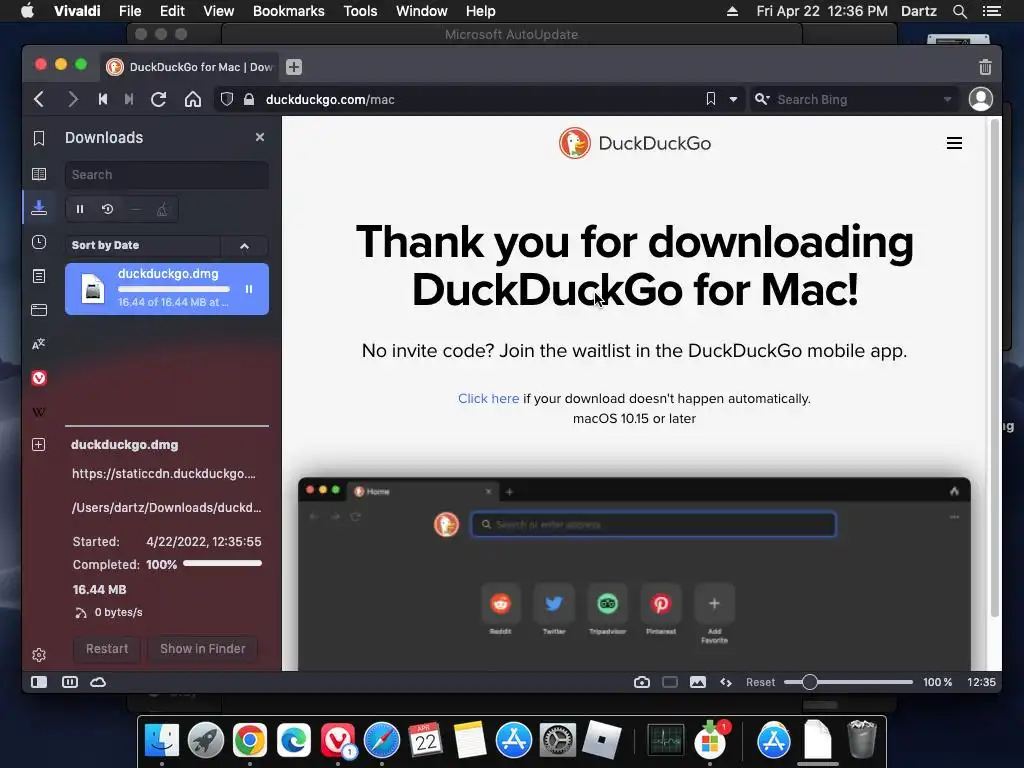
Task: Bookmark this page in address bar
Action: (711, 99)
